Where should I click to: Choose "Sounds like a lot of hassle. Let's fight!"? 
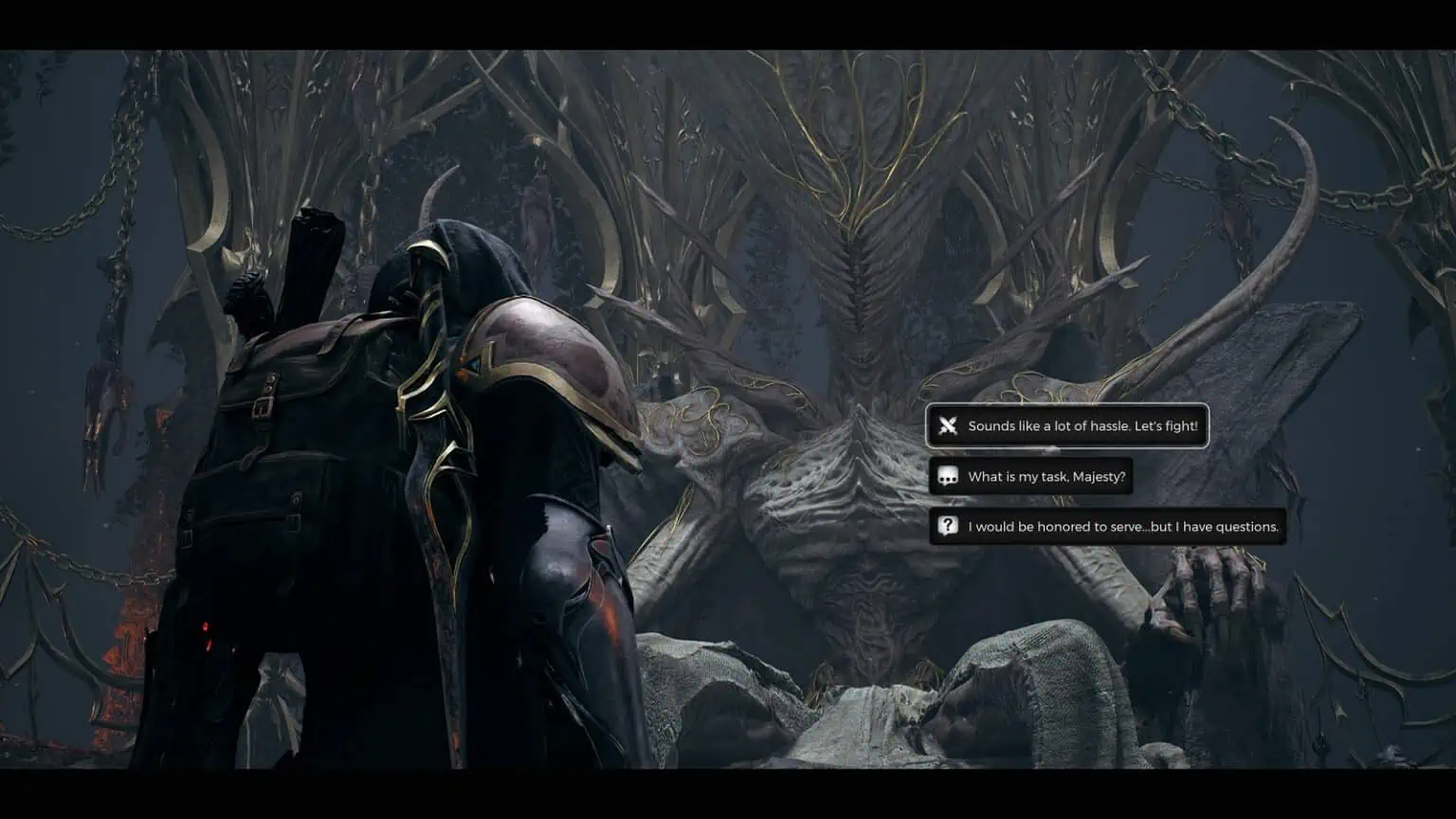click(x=1067, y=426)
